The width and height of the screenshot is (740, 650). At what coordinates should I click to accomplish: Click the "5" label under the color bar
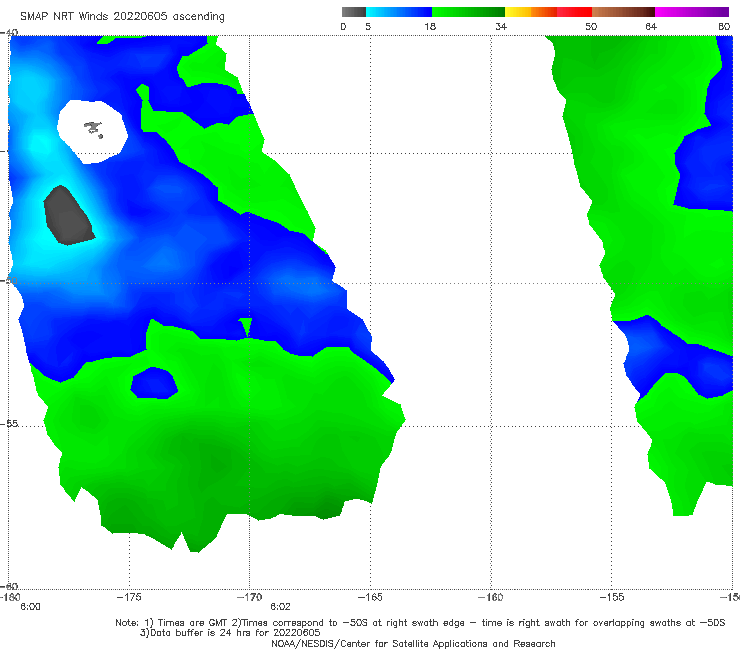click(368, 26)
